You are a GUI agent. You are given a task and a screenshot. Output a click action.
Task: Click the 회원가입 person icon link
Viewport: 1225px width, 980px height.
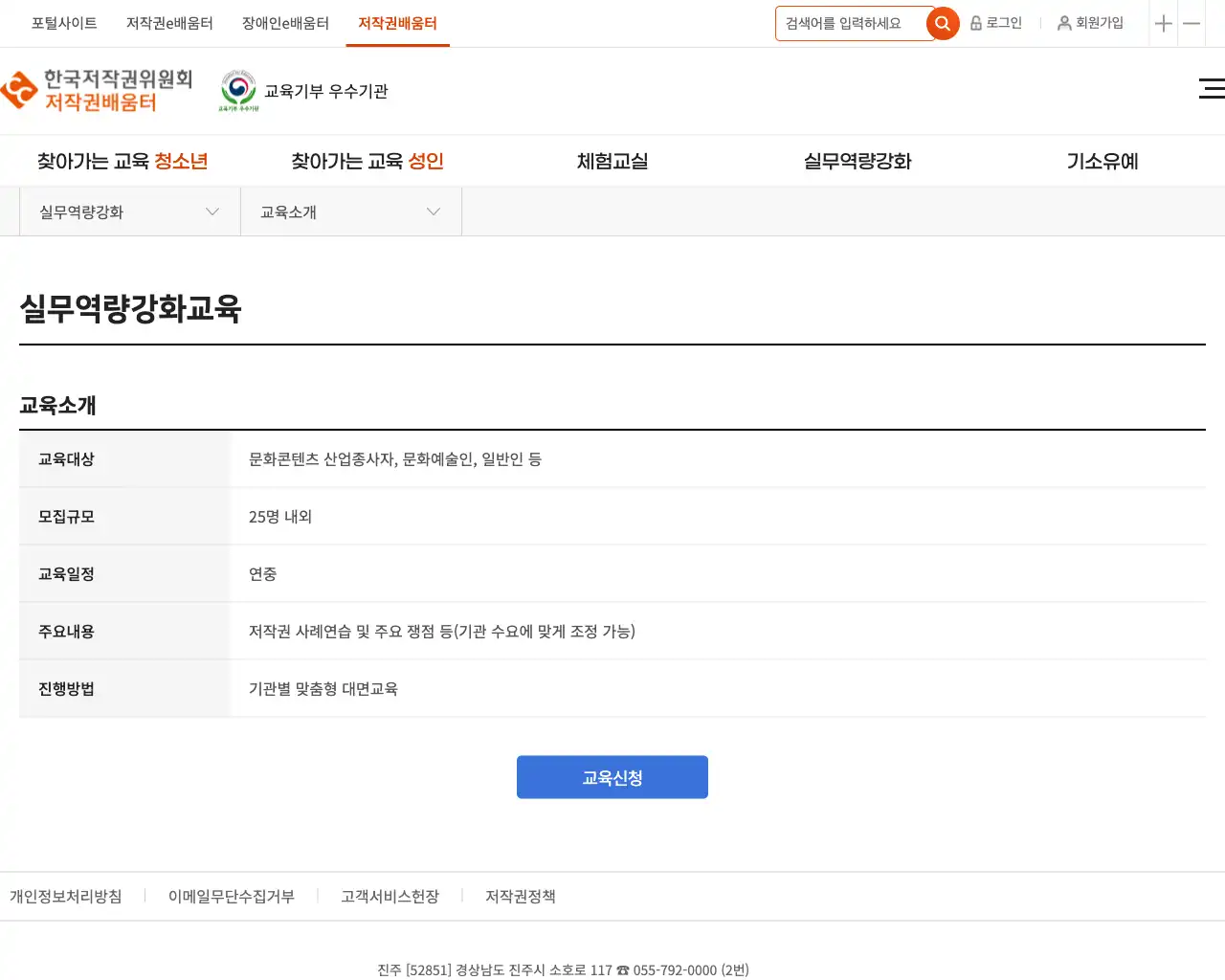(1090, 23)
